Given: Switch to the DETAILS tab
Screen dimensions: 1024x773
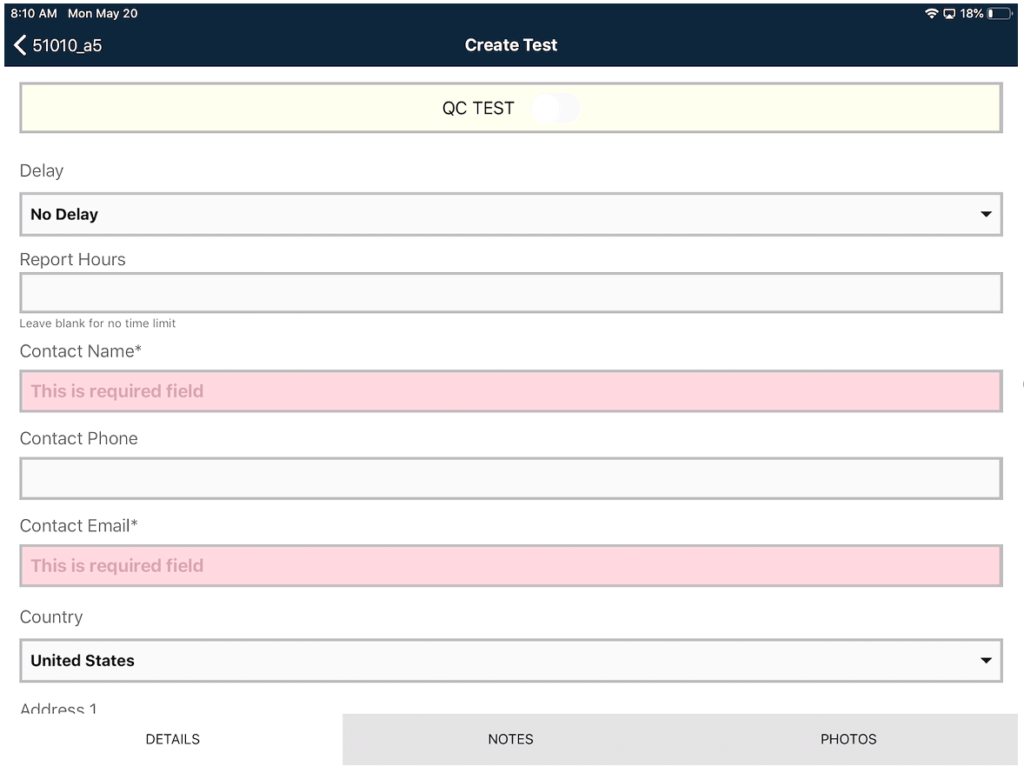Looking at the screenshot, I should tap(173, 739).
